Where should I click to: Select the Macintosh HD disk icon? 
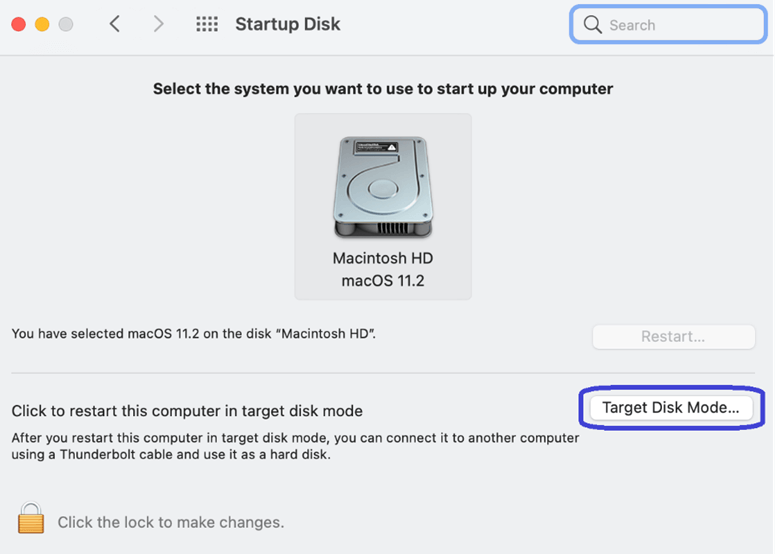click(x=383, y=187)
